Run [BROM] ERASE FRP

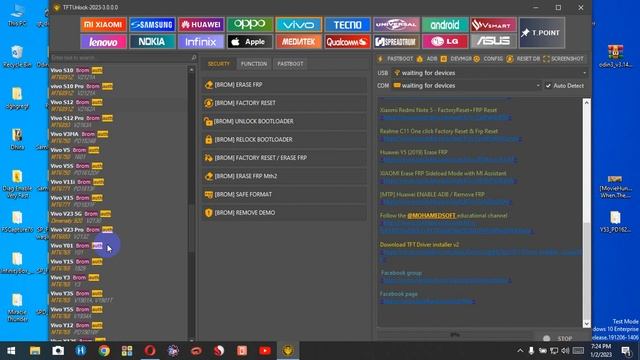(284, 85)
